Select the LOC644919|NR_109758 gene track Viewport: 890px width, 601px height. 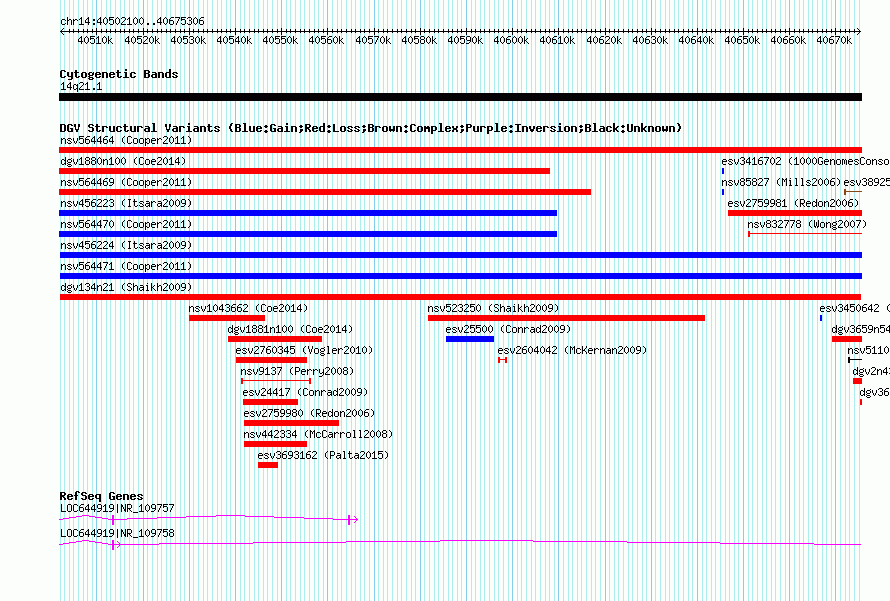(x=460, y=544)
